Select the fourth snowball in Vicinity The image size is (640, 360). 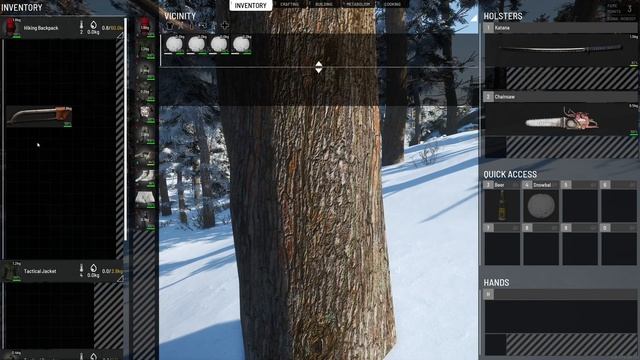(x=242, y=44)
